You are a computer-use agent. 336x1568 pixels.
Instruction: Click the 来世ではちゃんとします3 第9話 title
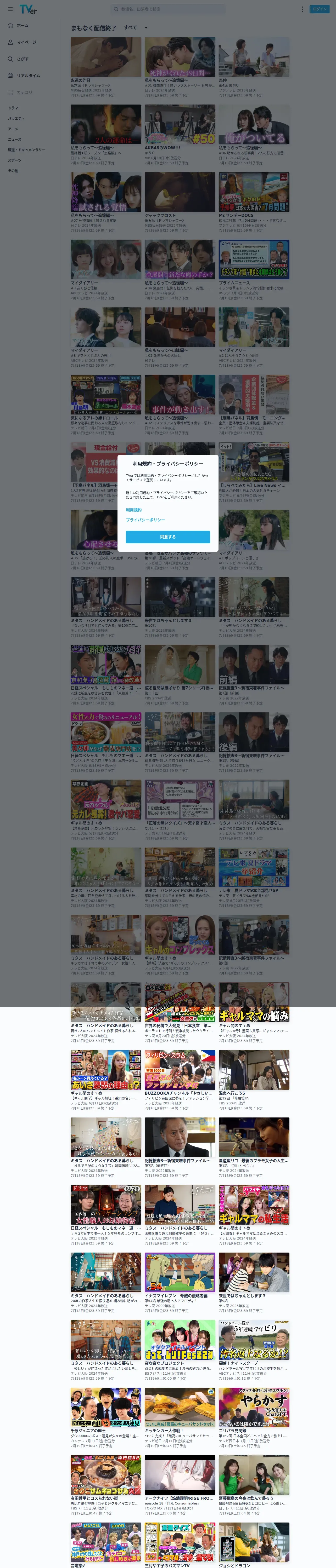pos(242,1296)
